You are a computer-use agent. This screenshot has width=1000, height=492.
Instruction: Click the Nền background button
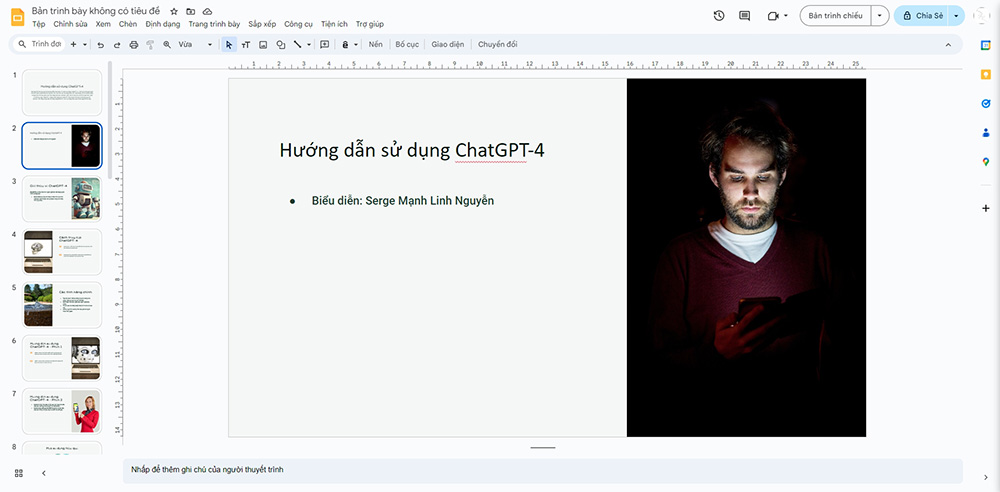[376, 45]
